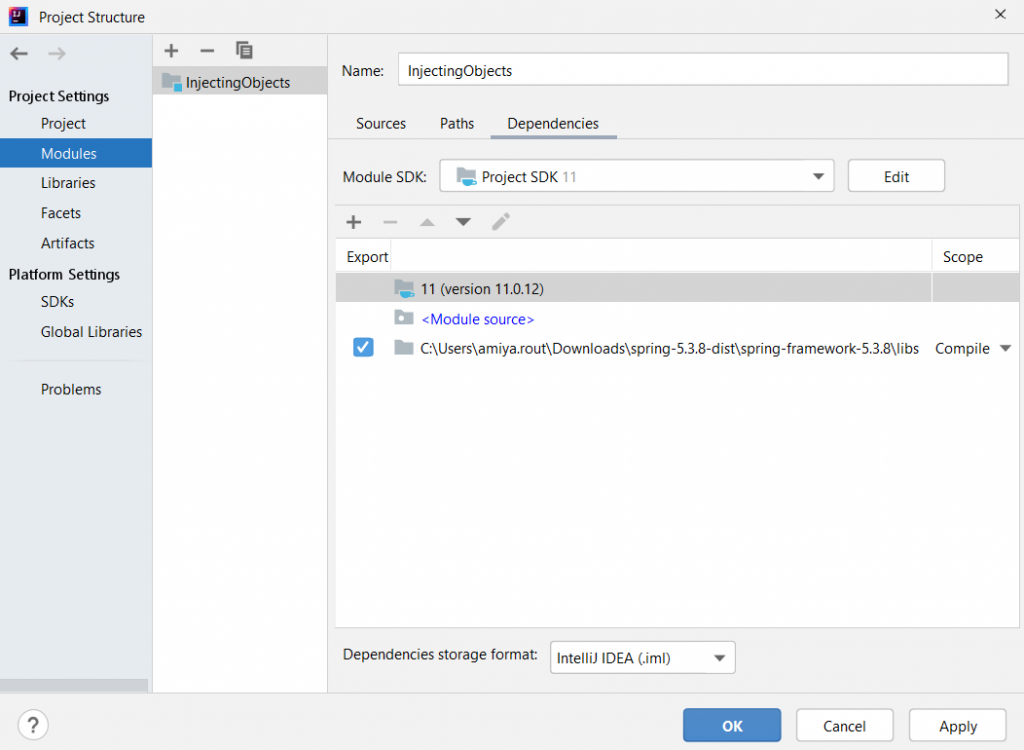The image size is (1024, 750).
Task: Switch to the Paths tab
Action: coord(456,123)
